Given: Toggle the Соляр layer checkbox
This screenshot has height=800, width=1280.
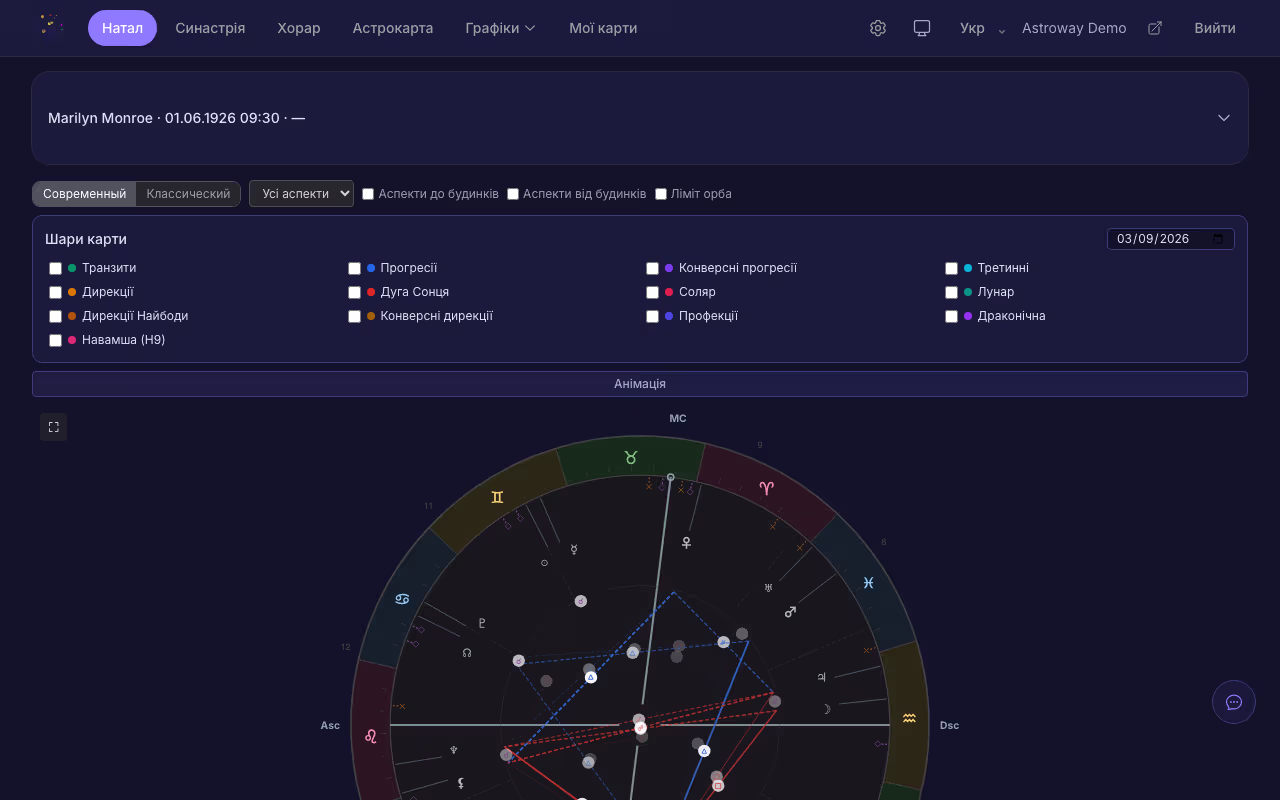Looking at the screenshot, I should coord(653,292).
